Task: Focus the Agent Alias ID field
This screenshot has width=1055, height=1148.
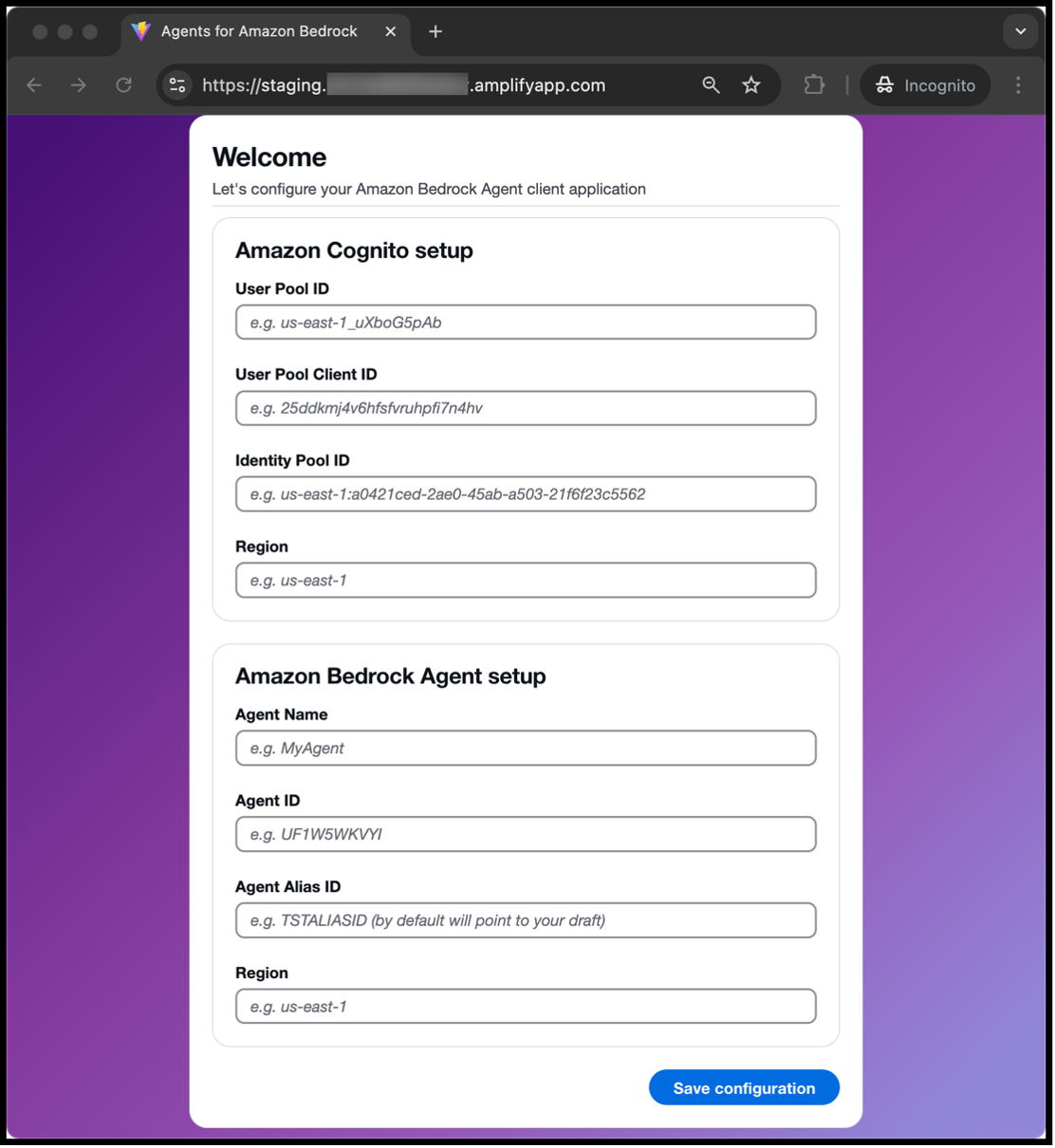Action: [526, 920]
